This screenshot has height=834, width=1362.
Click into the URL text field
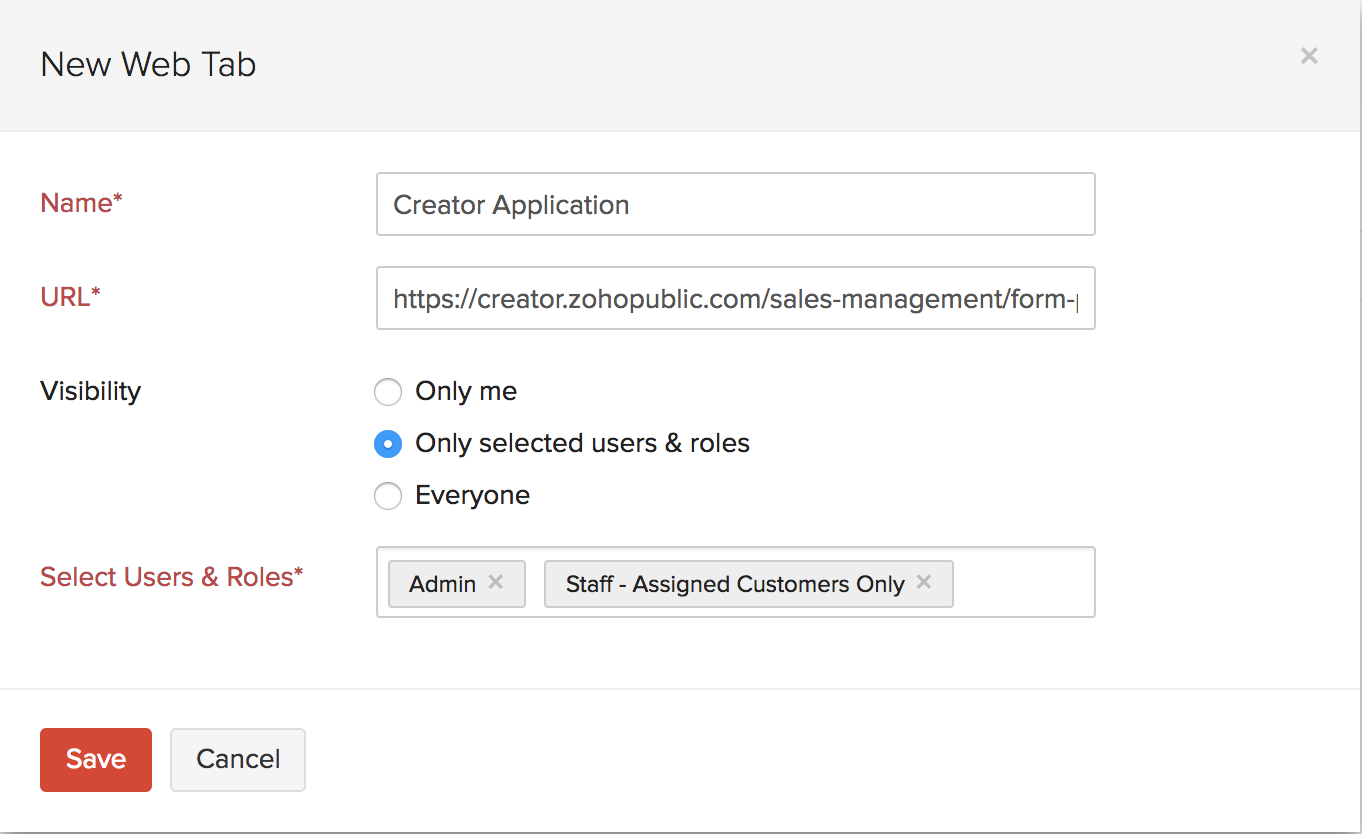click(735, 298)
